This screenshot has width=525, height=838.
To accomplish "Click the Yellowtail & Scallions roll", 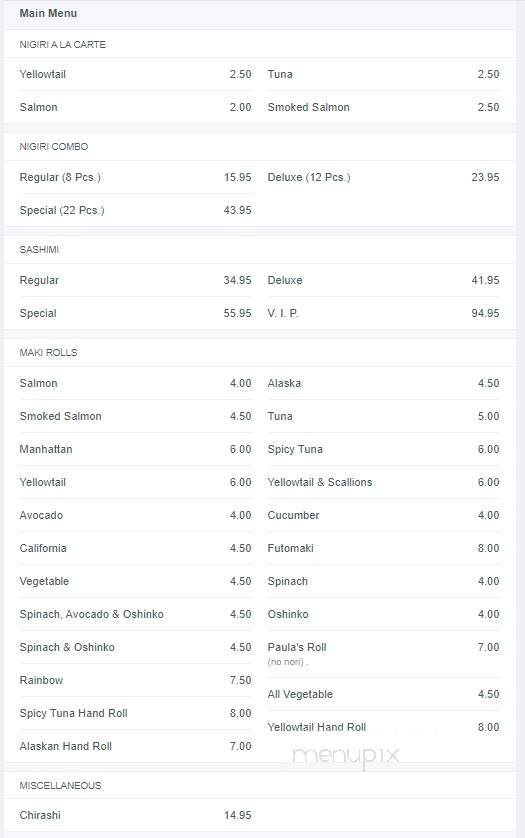I will (383, 483).
